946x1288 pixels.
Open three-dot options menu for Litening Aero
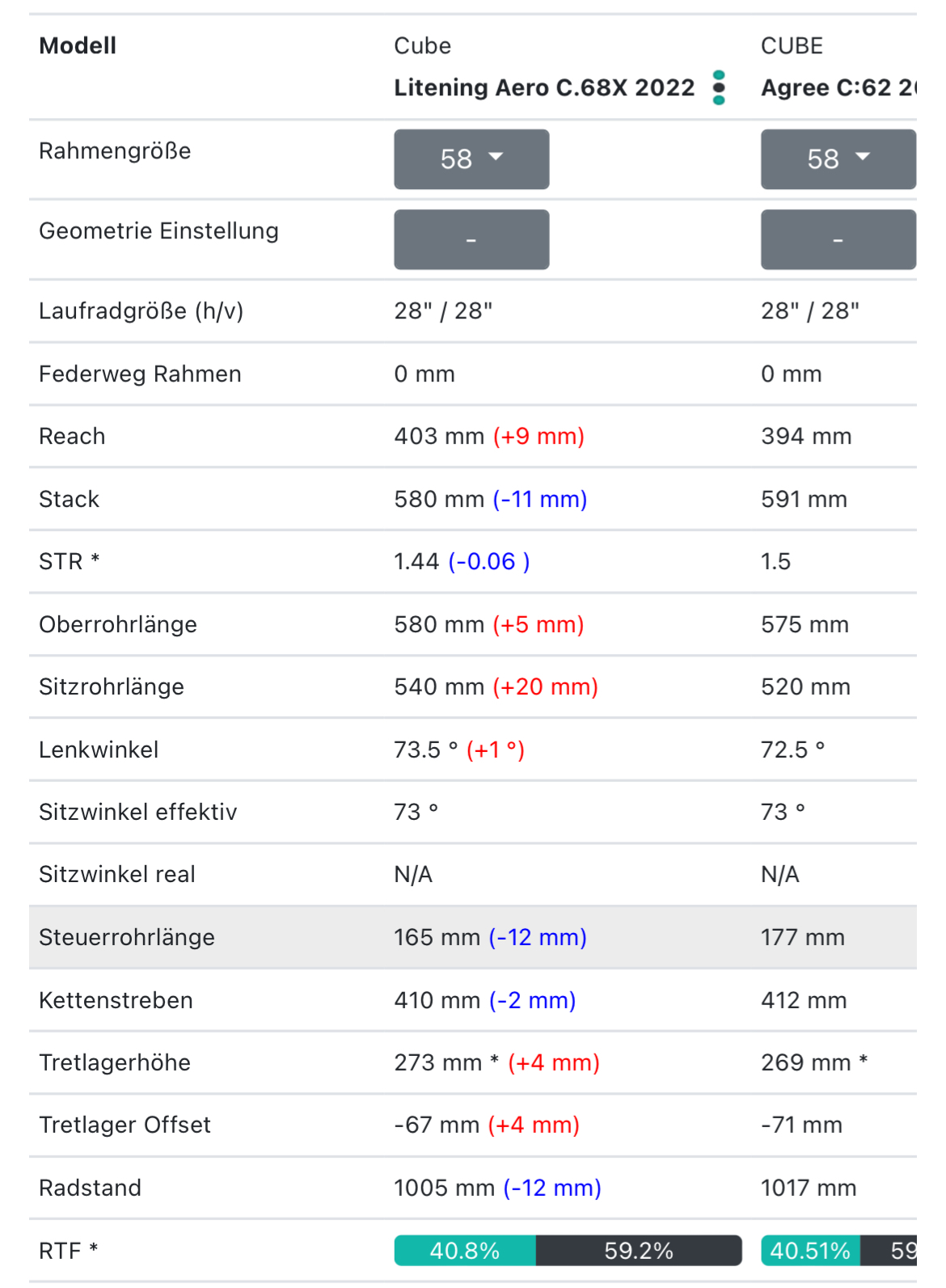click(x=719, y=87)
